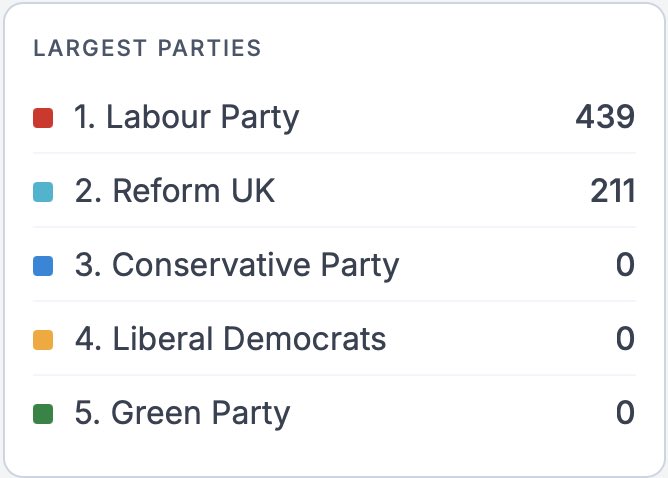
Task: Select the Green Party name text
Action: pyautogui.click(x=200, y=412)
